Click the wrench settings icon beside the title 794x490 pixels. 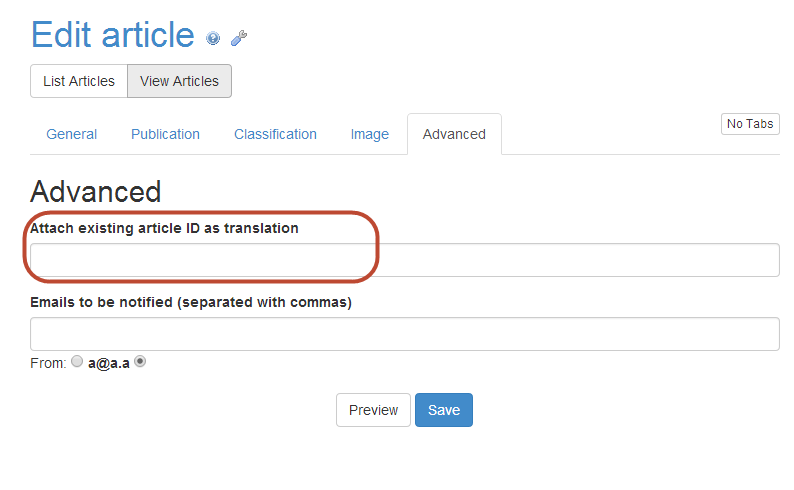(x=239, y=38)
